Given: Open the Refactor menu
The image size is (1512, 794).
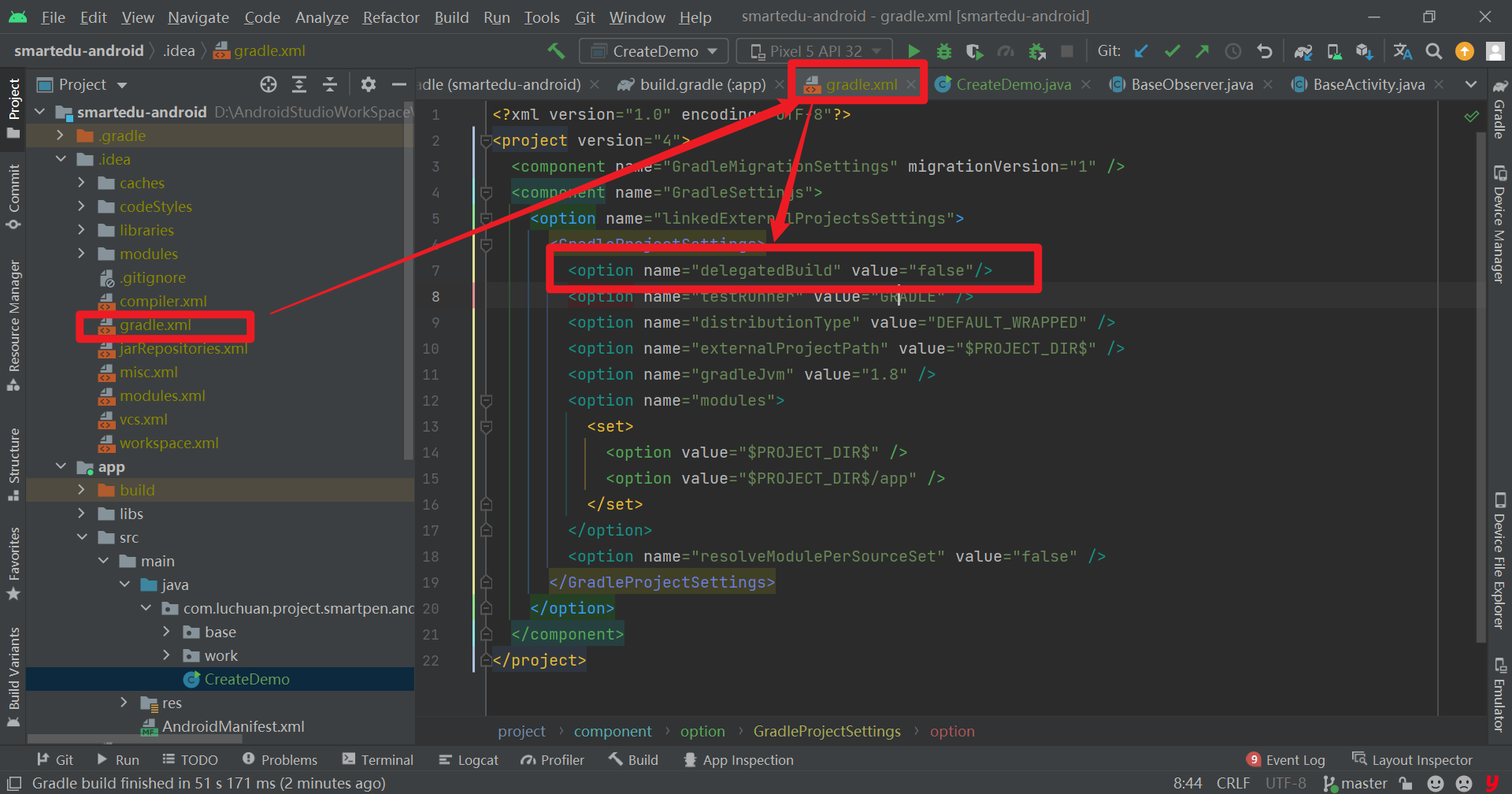Looking at the screenshot, I should pos(391,17).
